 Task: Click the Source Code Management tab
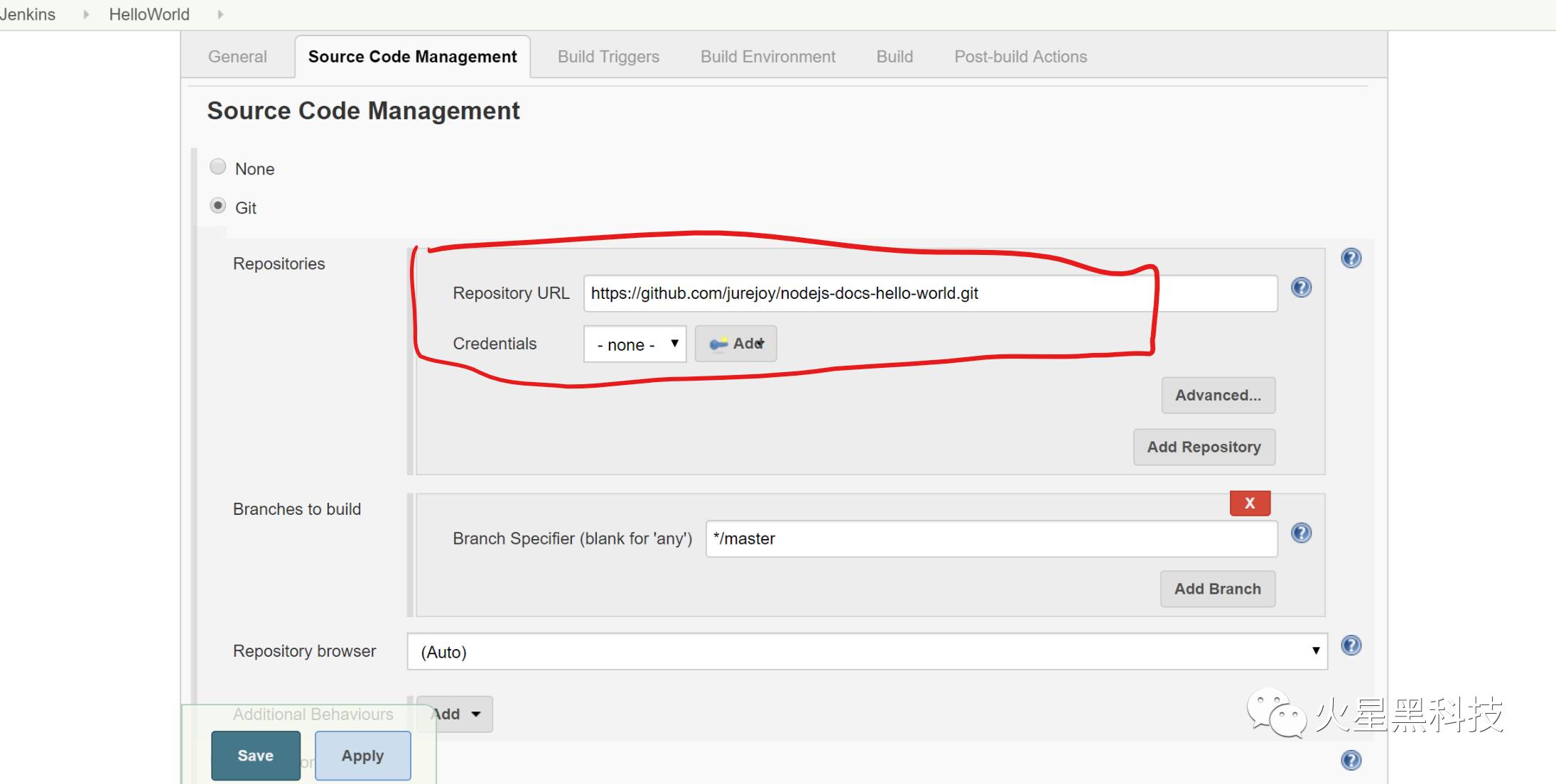pyautogui.click(x=413, y=56)
